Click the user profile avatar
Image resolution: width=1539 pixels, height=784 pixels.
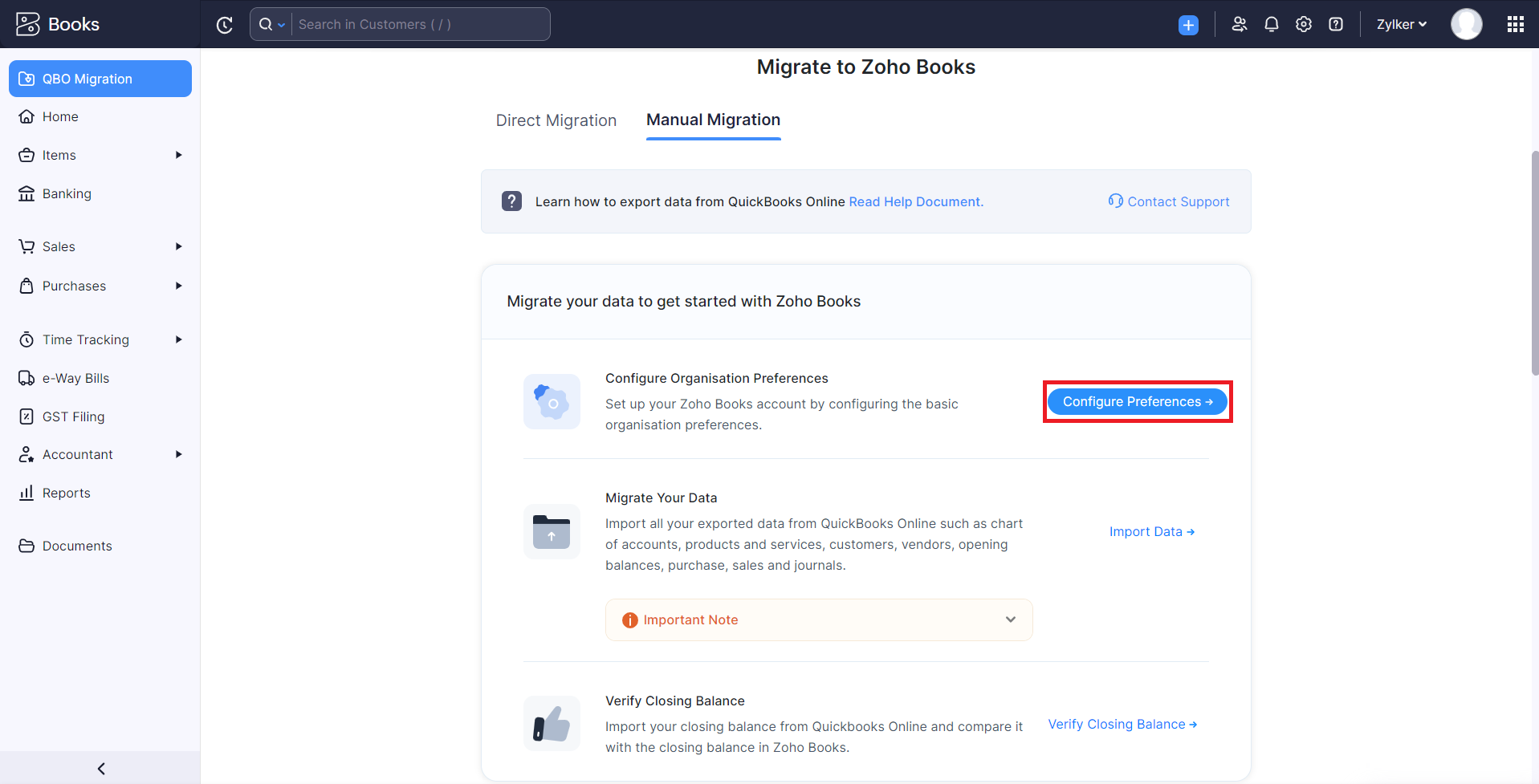[x=1466, y=24]
